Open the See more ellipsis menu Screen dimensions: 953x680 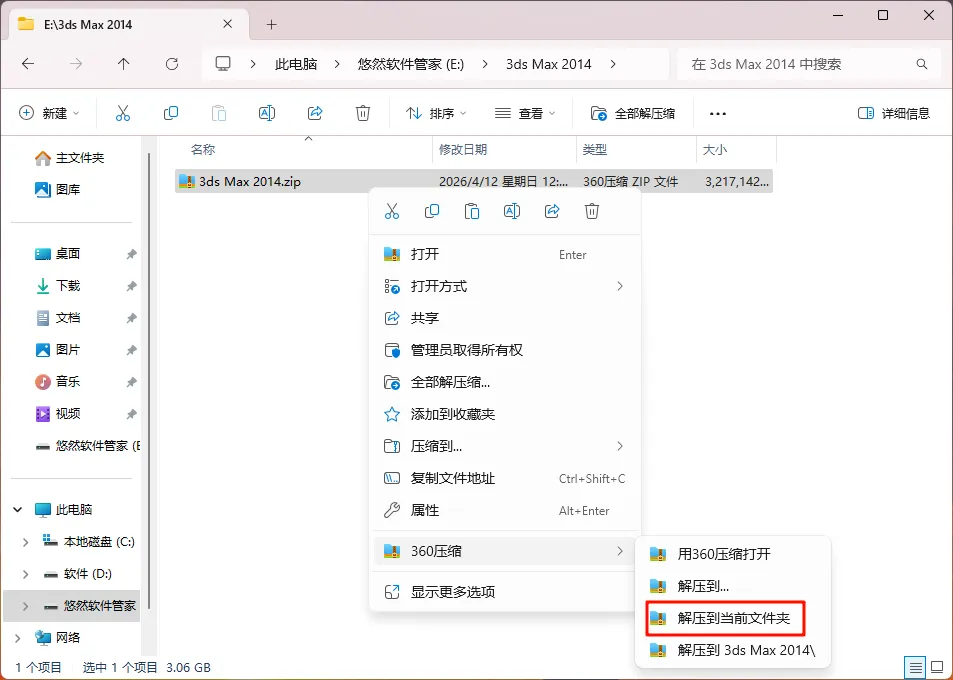[718, 114]
